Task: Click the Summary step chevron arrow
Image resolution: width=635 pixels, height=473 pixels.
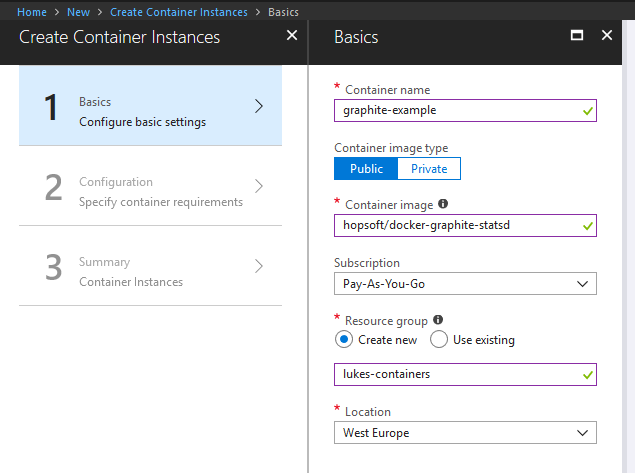Action: coord(259,266)
